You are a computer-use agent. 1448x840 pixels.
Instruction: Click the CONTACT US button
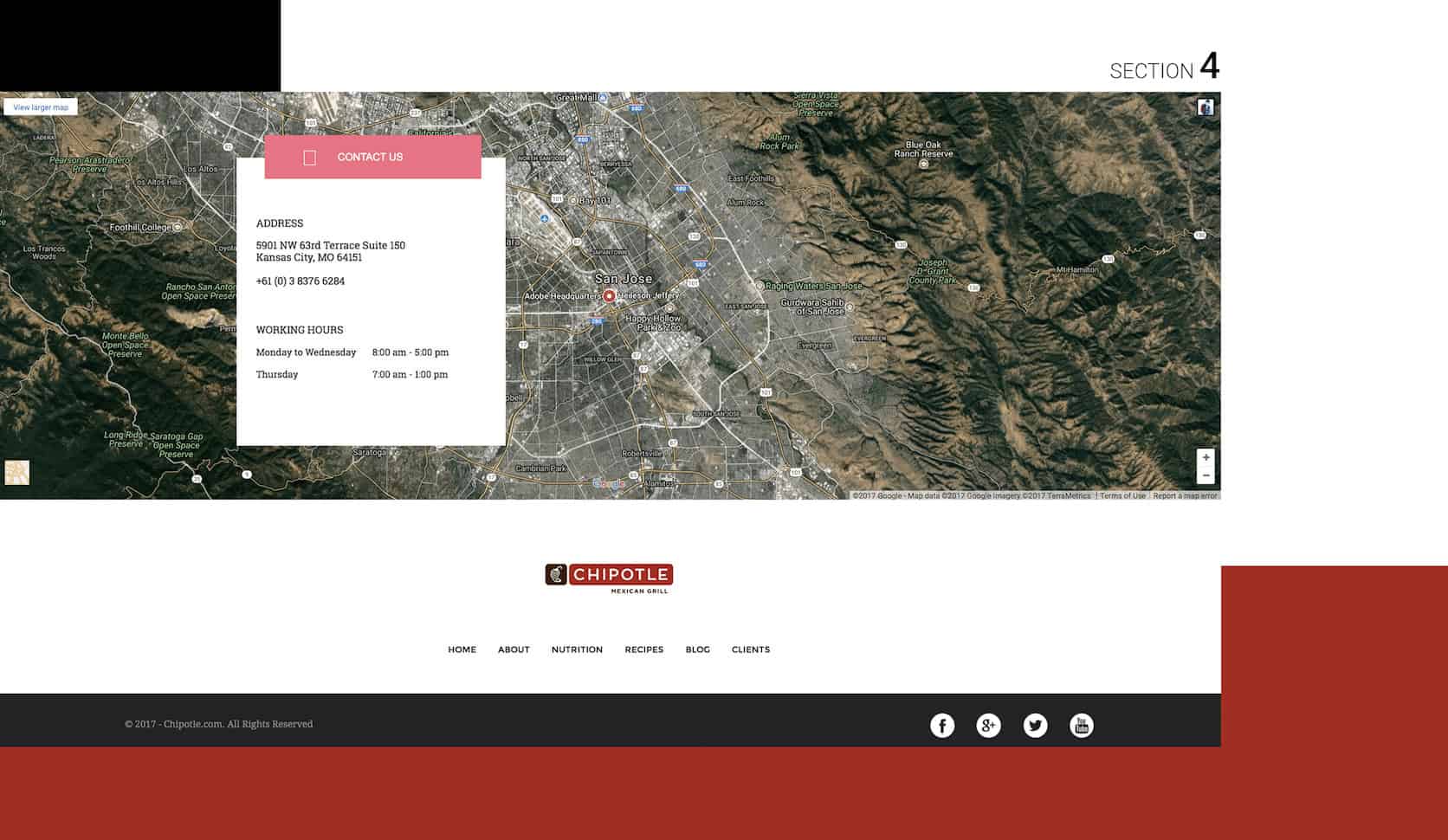[370, 157]
